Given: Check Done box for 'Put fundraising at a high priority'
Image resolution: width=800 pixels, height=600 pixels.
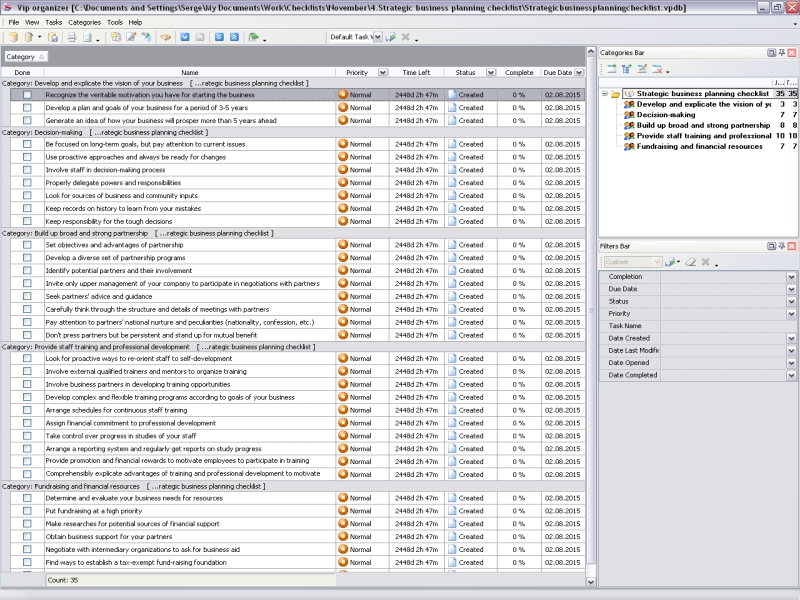Looking at the screenshot, I should (27, 511).
